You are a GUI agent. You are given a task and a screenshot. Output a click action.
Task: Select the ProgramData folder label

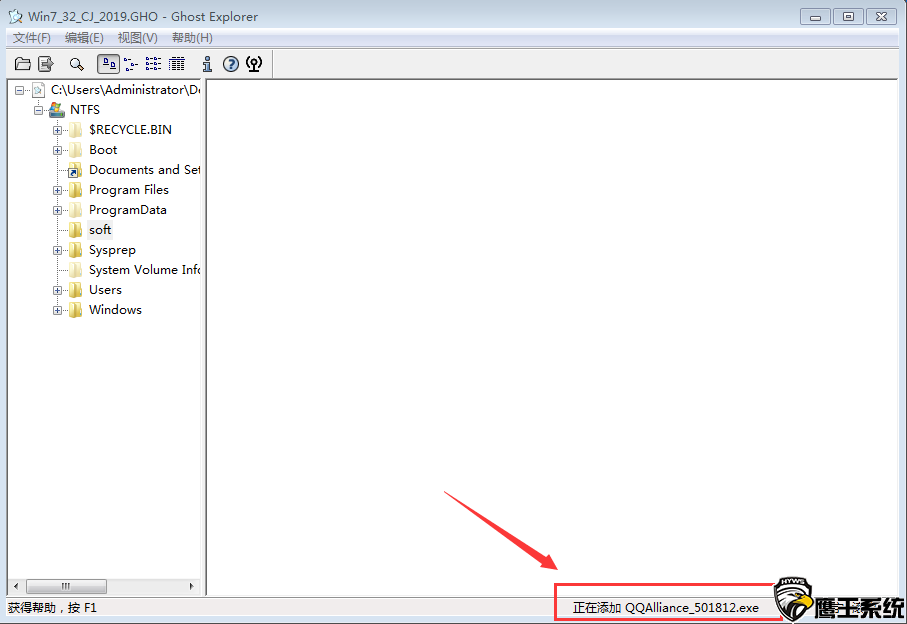pyautogui.click(x=128, y=210)
